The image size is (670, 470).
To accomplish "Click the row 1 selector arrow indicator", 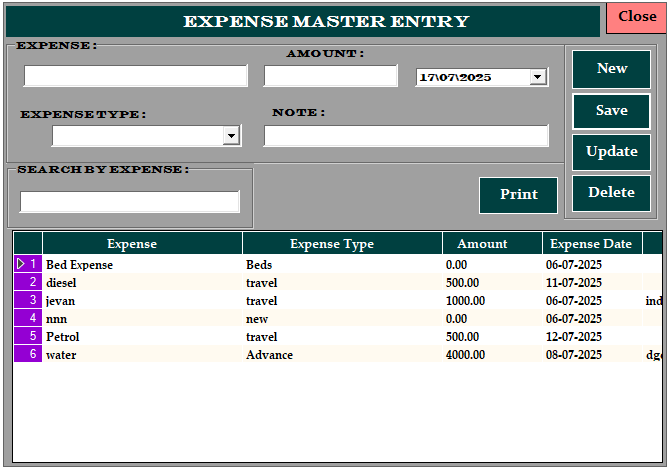I will (x=21, y=264).
